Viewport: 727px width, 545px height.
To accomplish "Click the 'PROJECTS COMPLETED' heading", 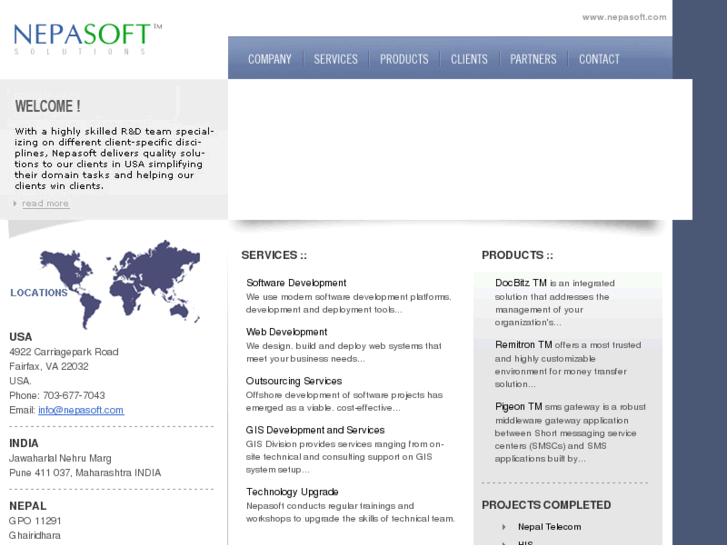I will 546,505.
